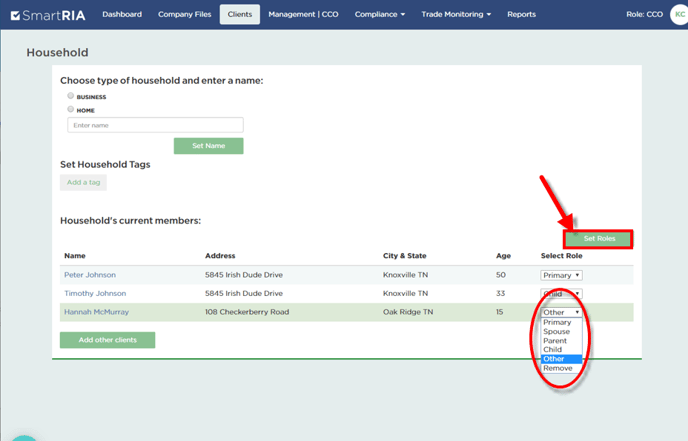Choose Primary in the role list
Viewport: 688px width, 441px height.
[561, 323]
